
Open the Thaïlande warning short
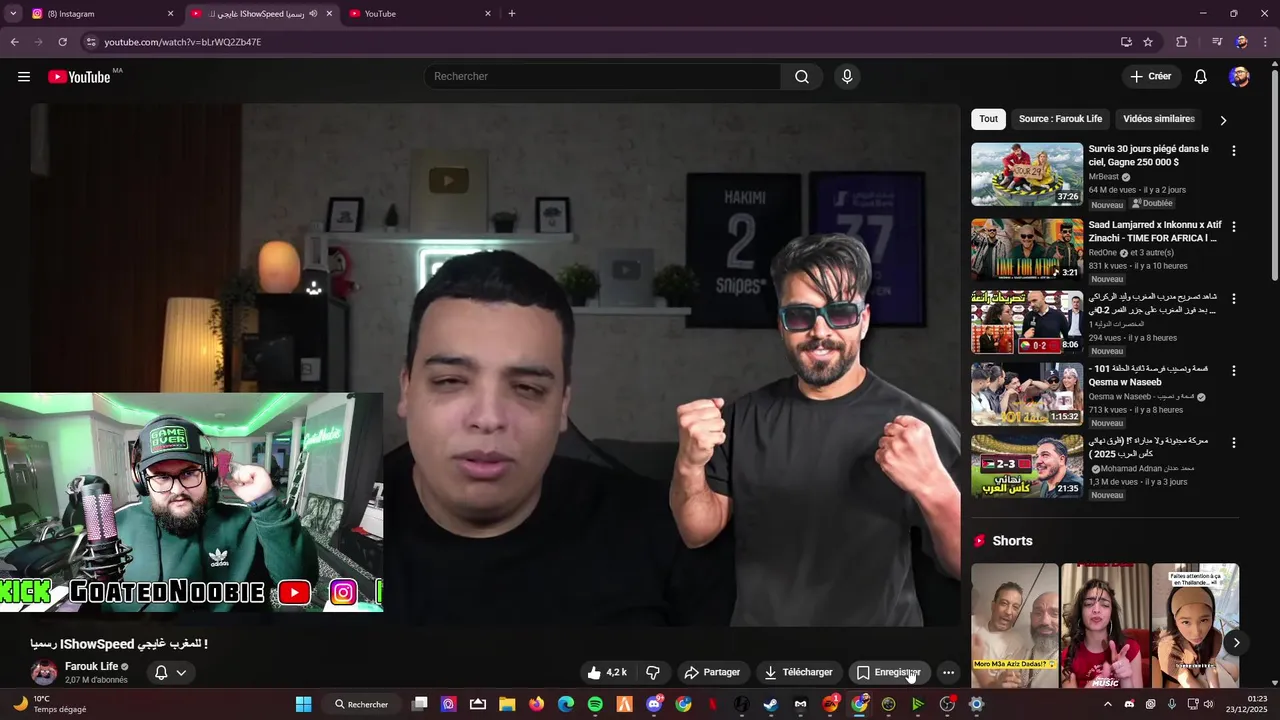point(1195,626)
